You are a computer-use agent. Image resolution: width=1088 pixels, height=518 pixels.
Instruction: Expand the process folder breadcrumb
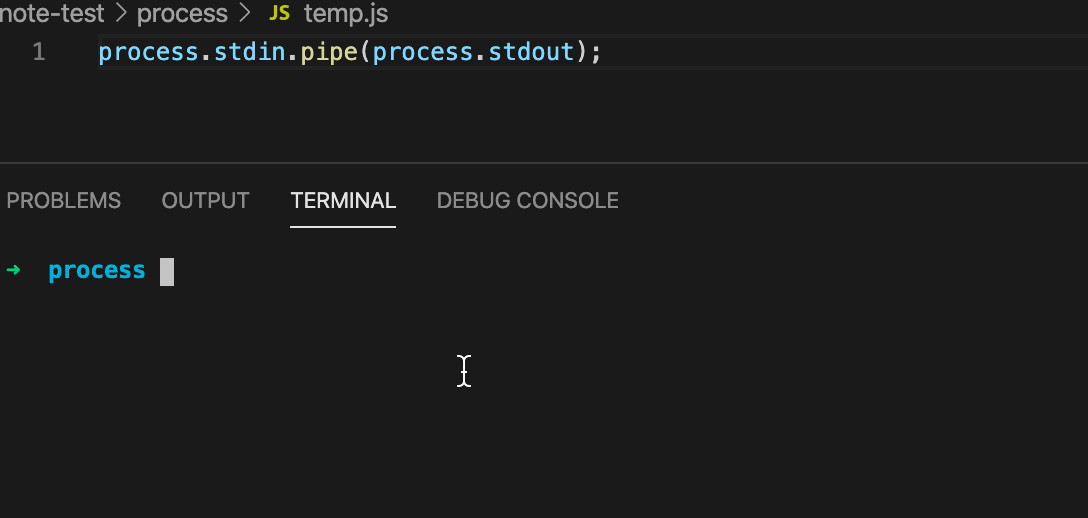182,14
